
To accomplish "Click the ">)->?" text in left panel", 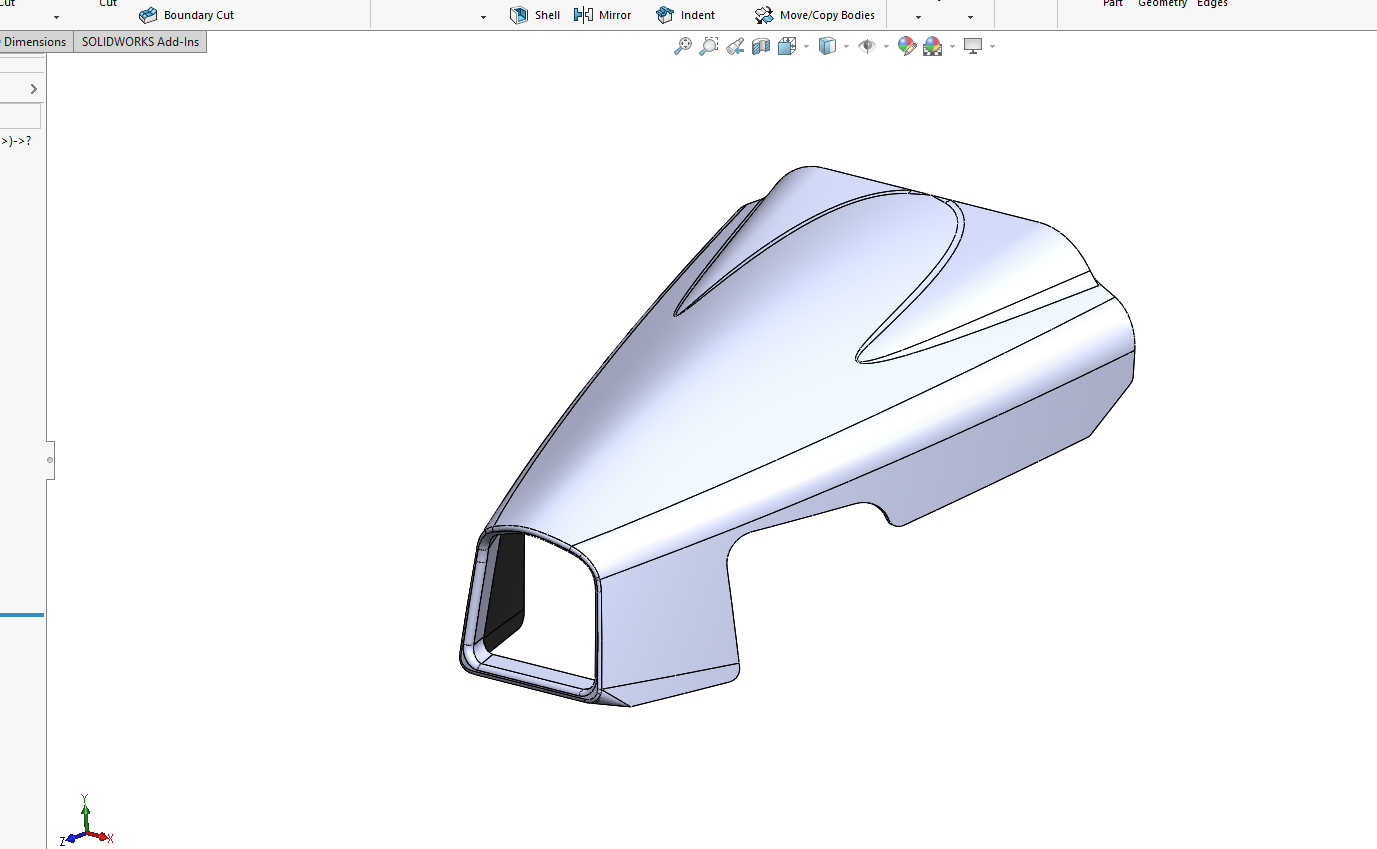I will (16, 141).
